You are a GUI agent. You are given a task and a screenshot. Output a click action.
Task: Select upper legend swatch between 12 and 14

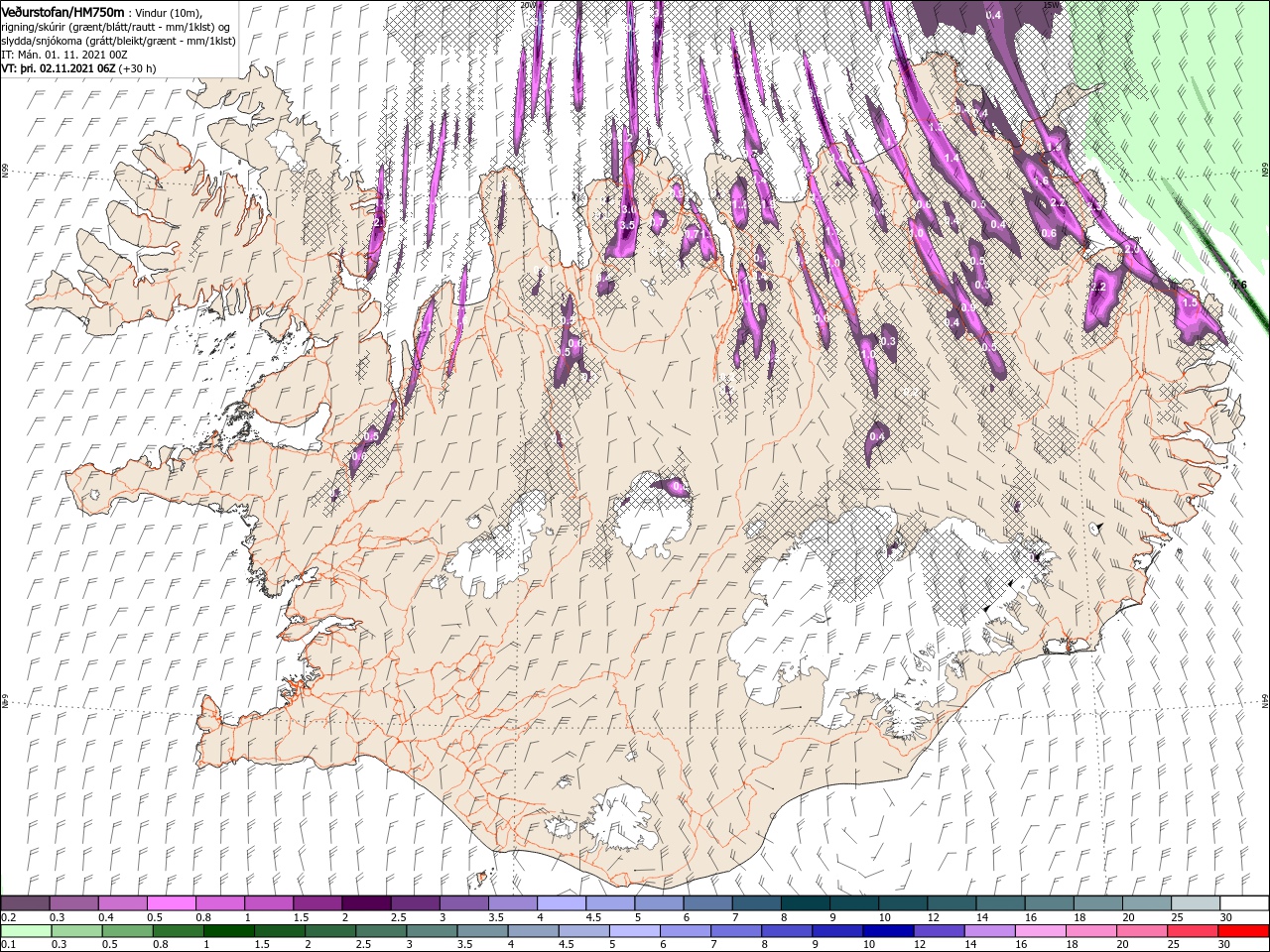952,903
